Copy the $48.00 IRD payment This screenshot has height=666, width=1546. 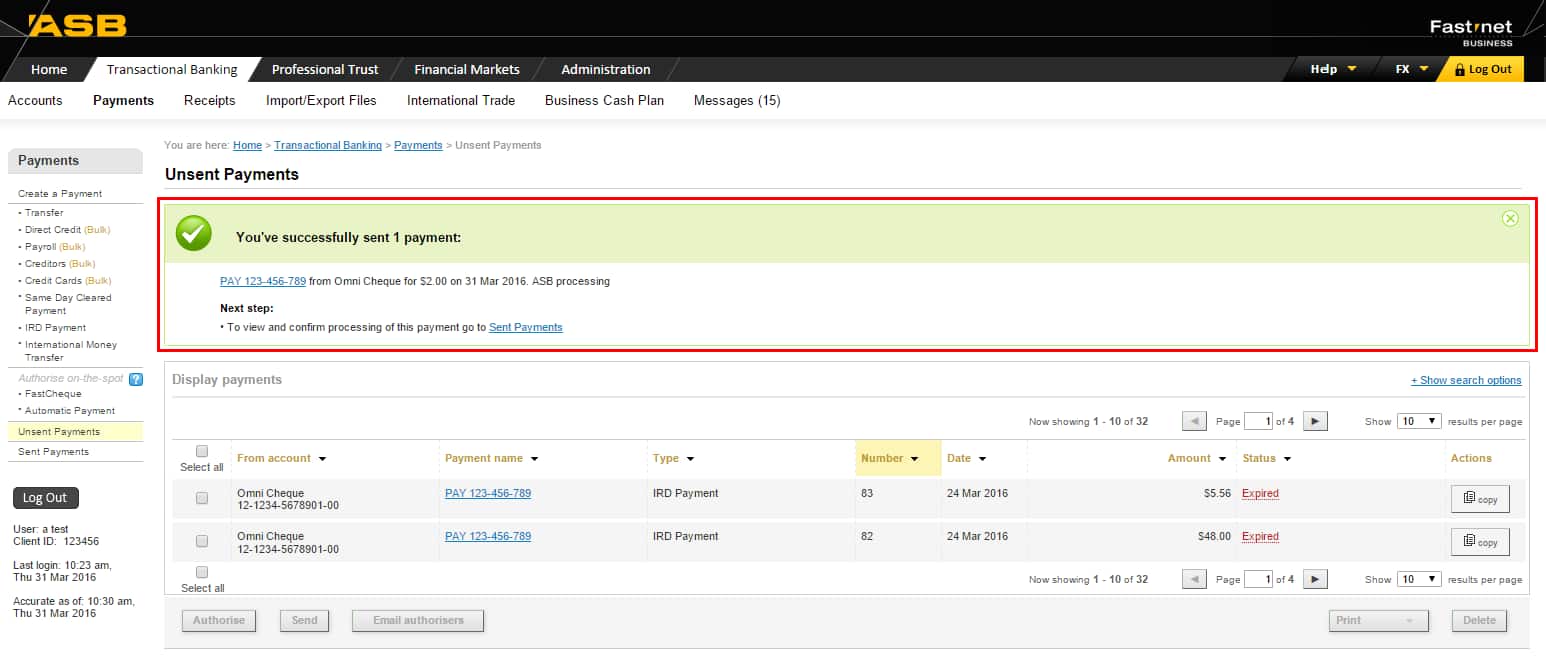coord(1479,542)
